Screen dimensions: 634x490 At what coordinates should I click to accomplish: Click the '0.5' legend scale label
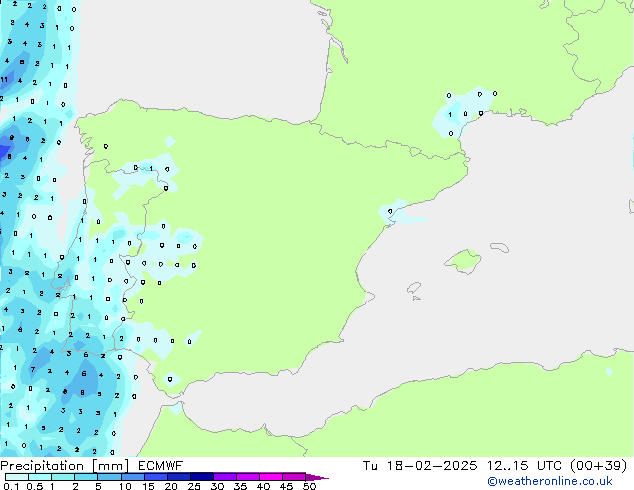click(34, 486)
